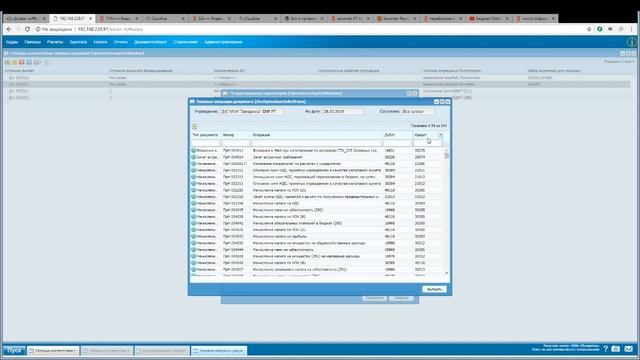
Task: Click the browser address bar URL
Action: point(110,29)
